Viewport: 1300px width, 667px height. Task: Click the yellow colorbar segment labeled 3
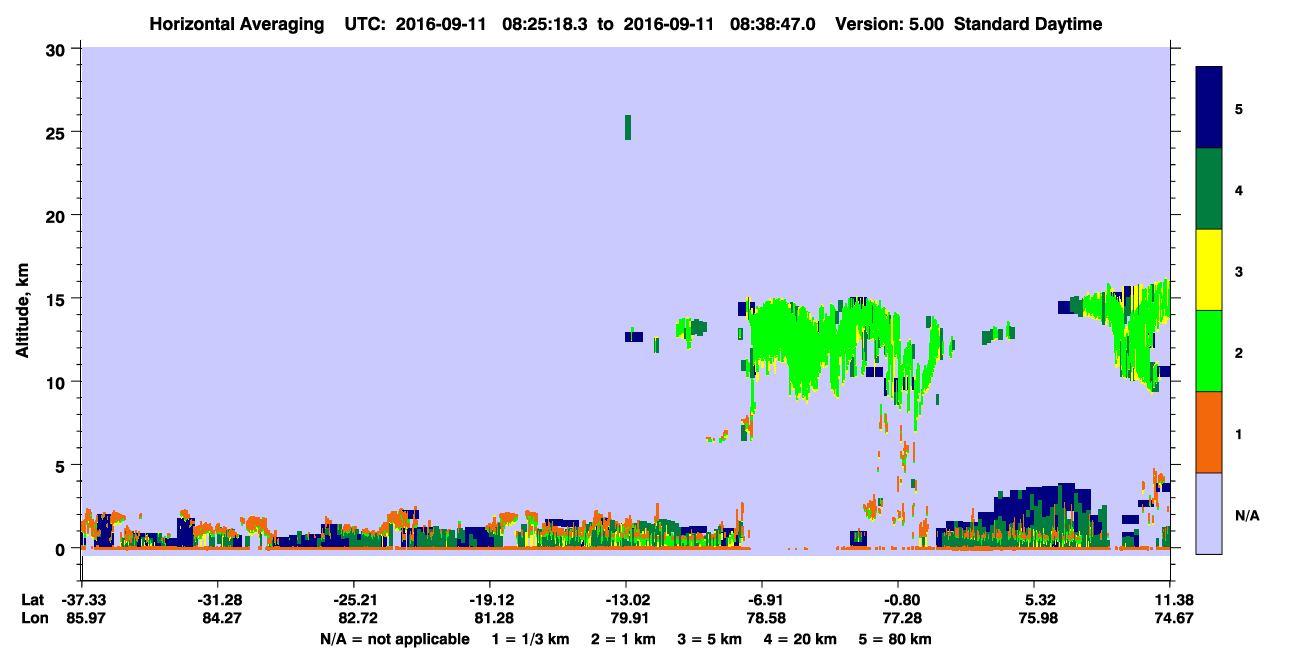point(1209,270)
